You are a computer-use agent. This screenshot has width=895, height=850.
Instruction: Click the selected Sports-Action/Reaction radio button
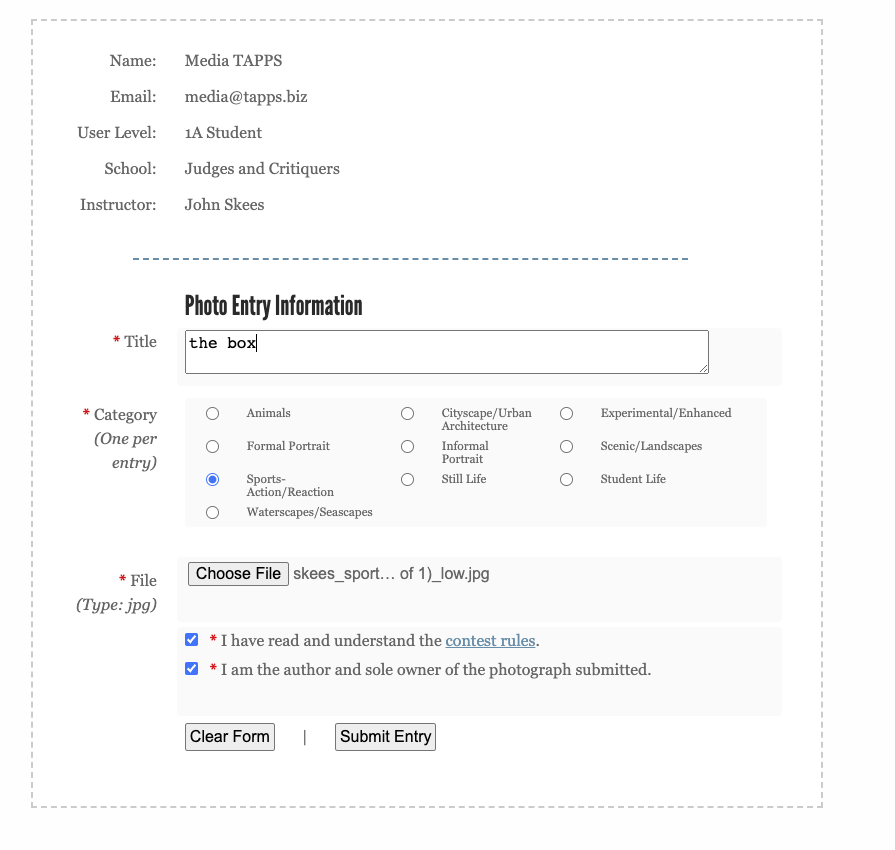[212, 479]
